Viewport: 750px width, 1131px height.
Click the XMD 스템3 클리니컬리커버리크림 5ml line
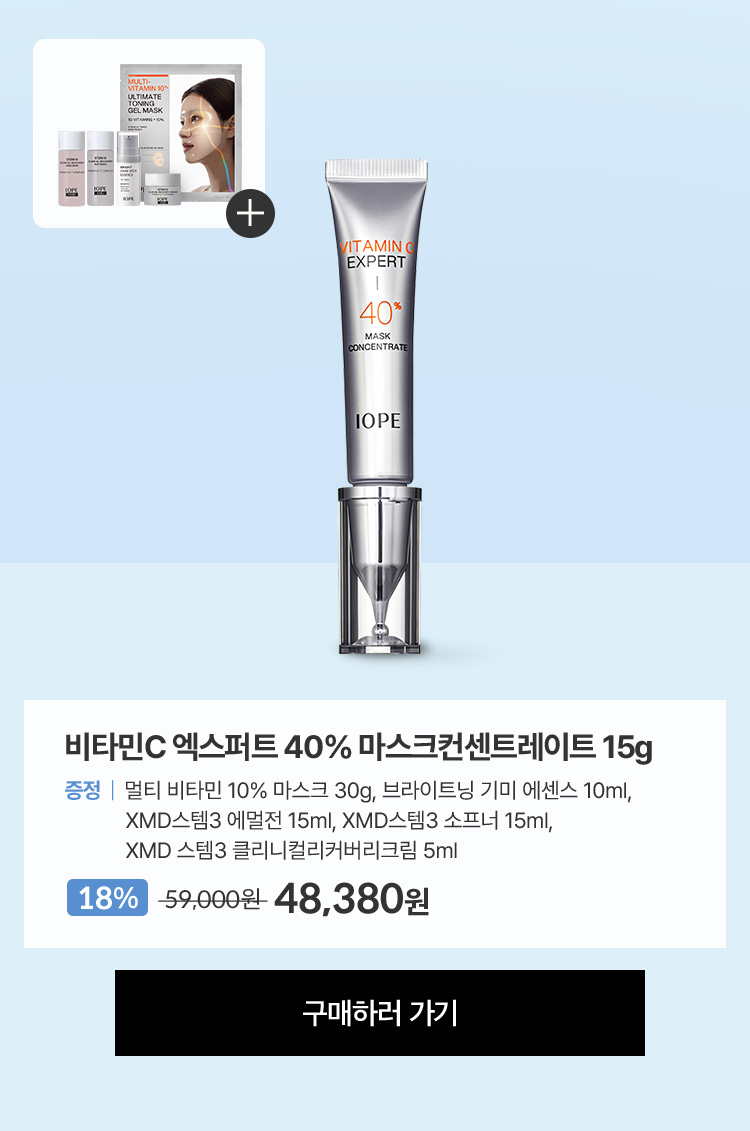pyautogui.click(x=291, y=850)
